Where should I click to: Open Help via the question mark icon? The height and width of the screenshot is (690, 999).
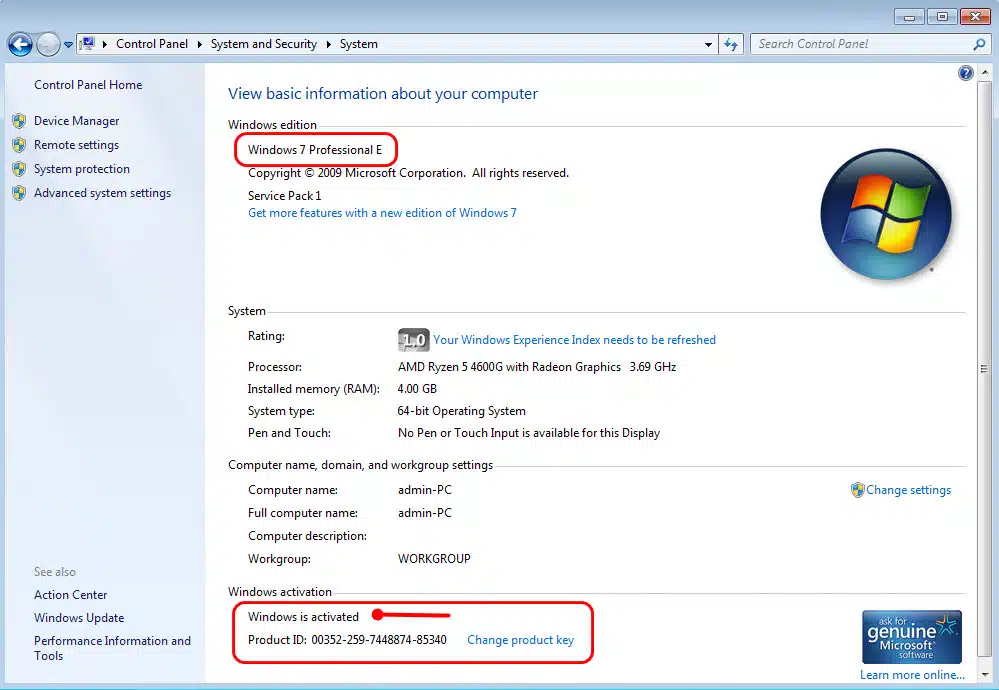click(x=965, y=73)
